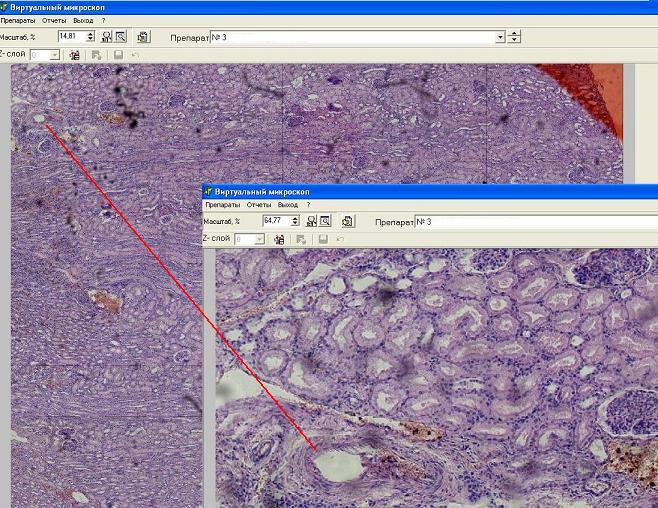The image size is (658, 508).
Task: Click magnifier region icon in 64,77 scale window
Action: click(325, 221)
